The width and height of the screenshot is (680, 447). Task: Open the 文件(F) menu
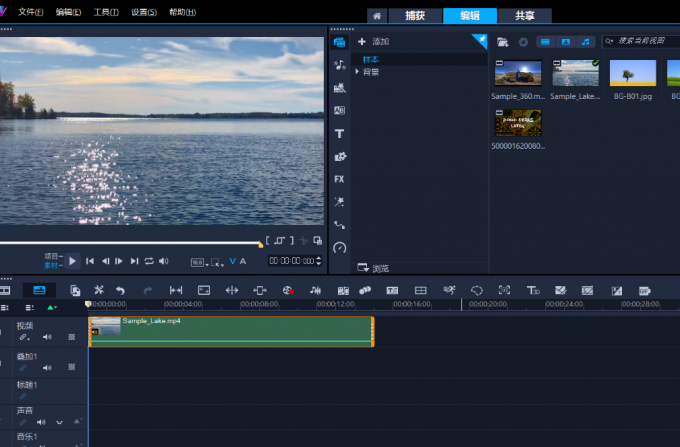[x=31, y=12]
